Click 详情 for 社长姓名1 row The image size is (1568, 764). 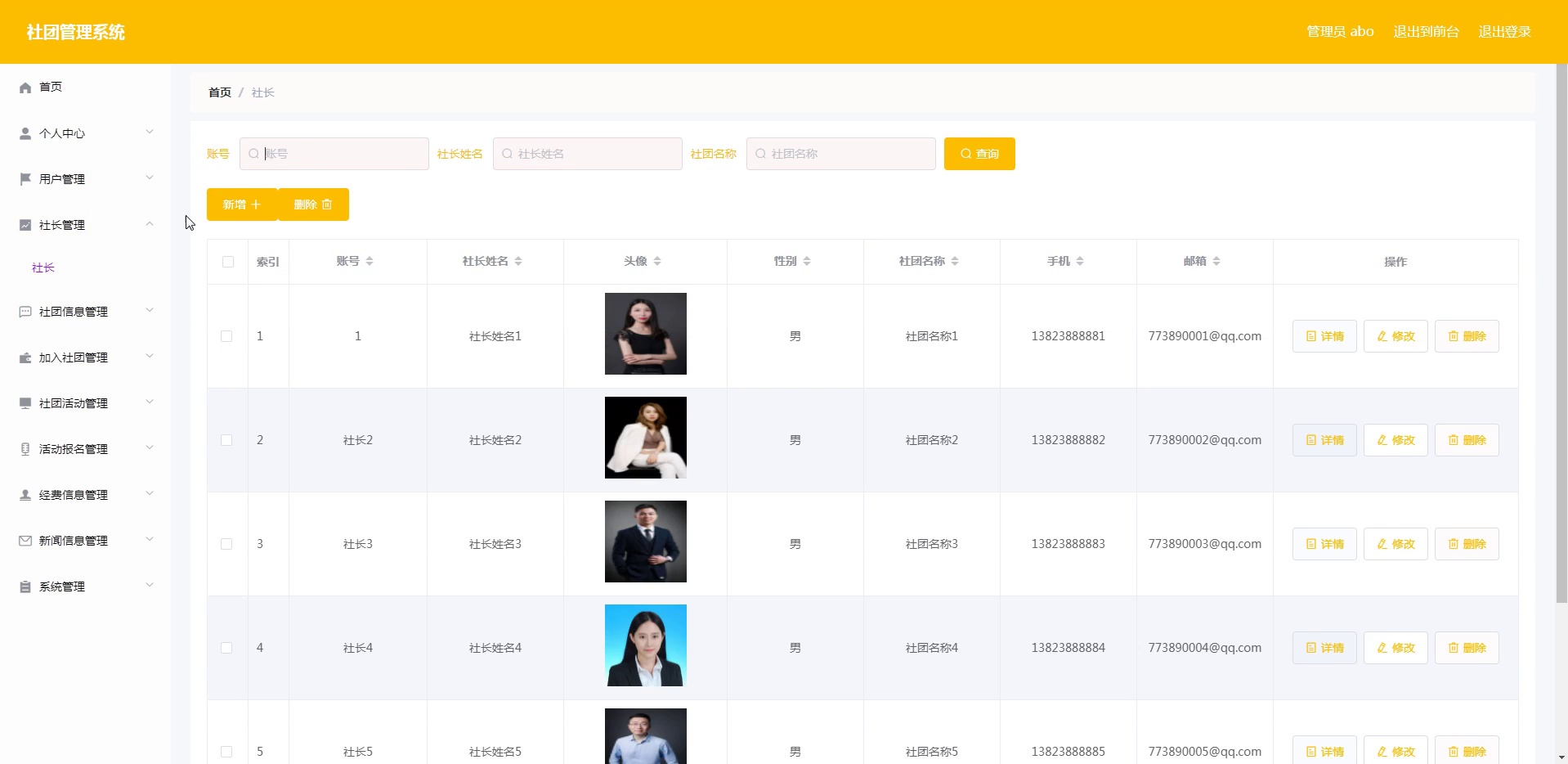click(1324, 336)
